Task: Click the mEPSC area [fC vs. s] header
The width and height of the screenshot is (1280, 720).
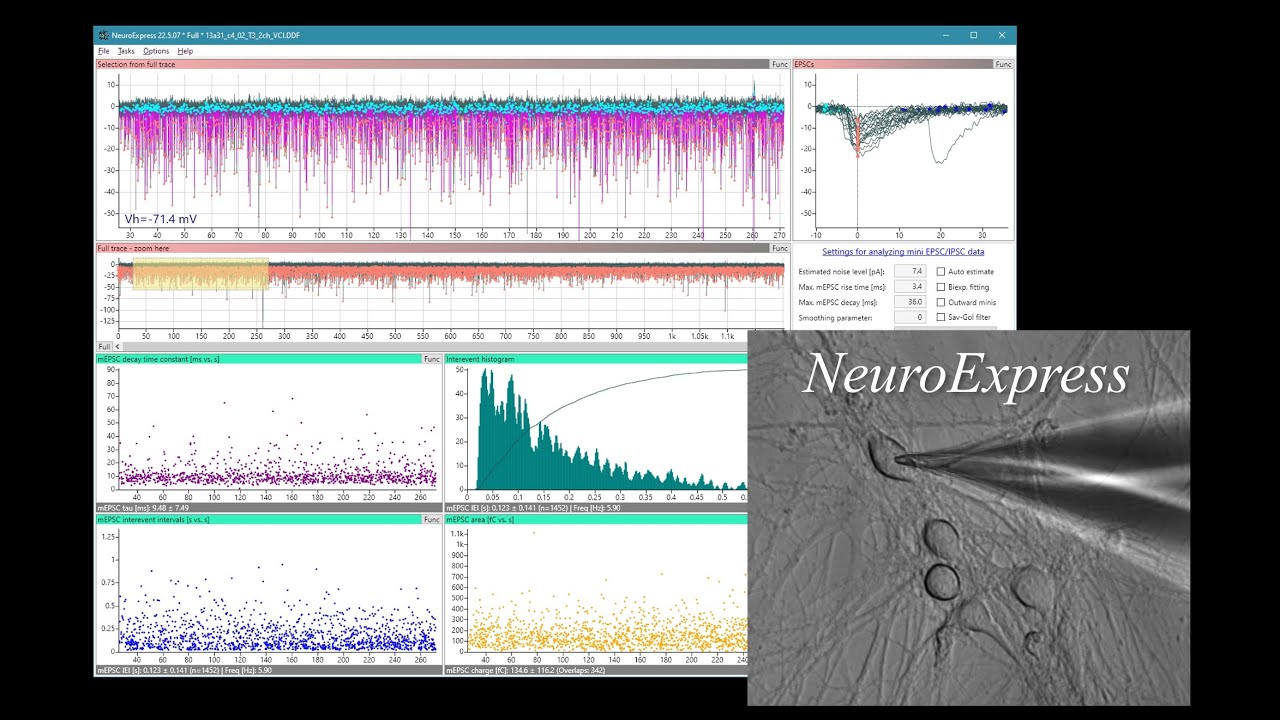Action: coord(596,520)
